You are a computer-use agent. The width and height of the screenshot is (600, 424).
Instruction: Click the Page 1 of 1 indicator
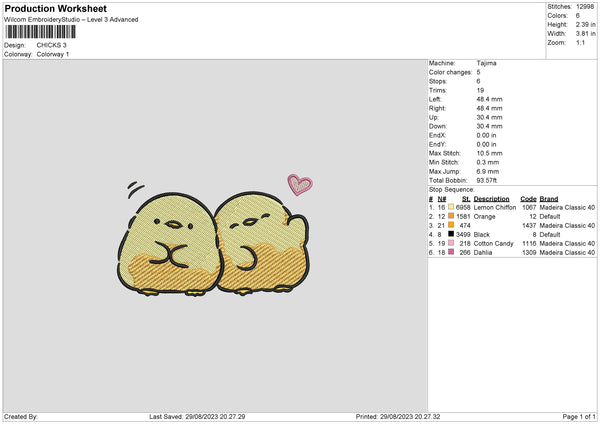click(x=579, y=416)
